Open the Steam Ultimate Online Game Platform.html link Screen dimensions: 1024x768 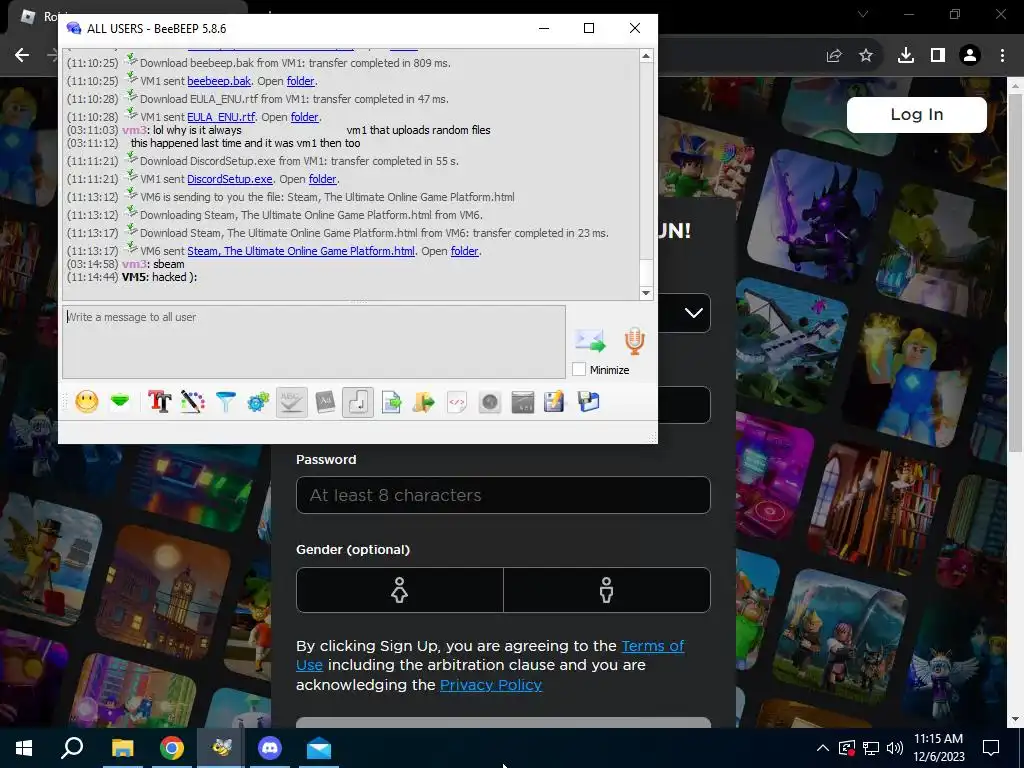[301, 251]
